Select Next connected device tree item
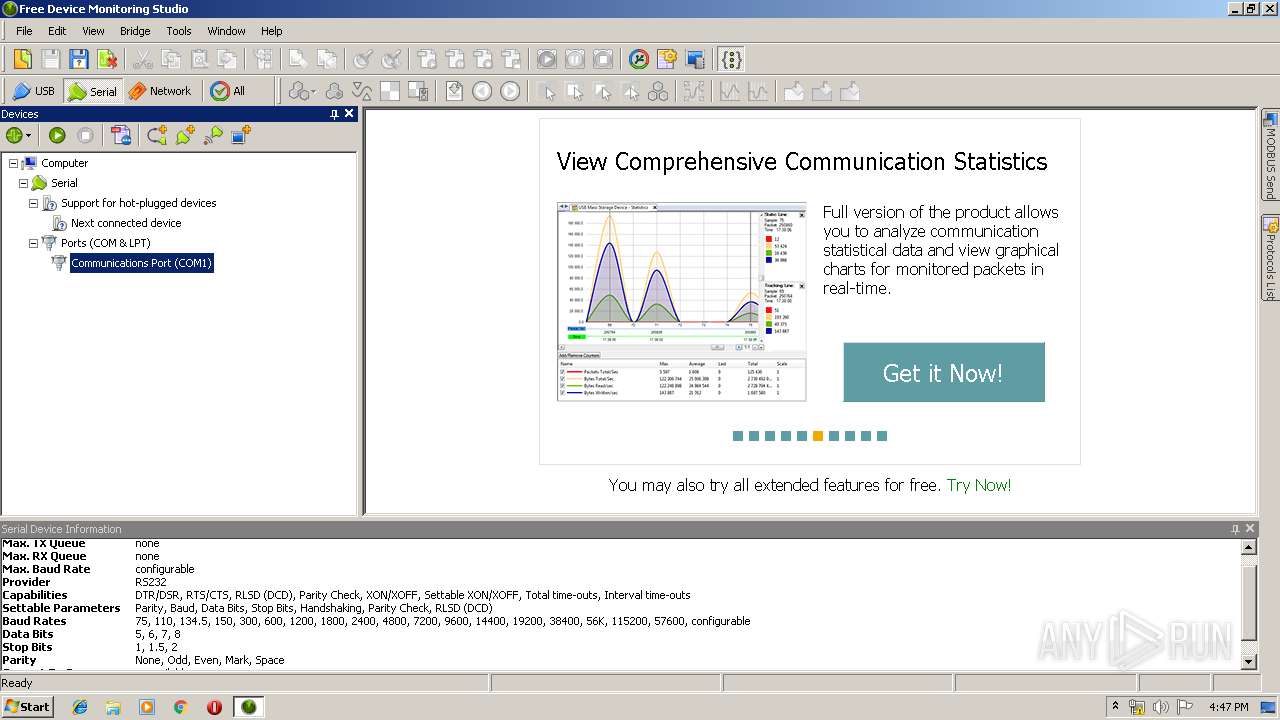 pyautogui.click(x=126, y=223)
